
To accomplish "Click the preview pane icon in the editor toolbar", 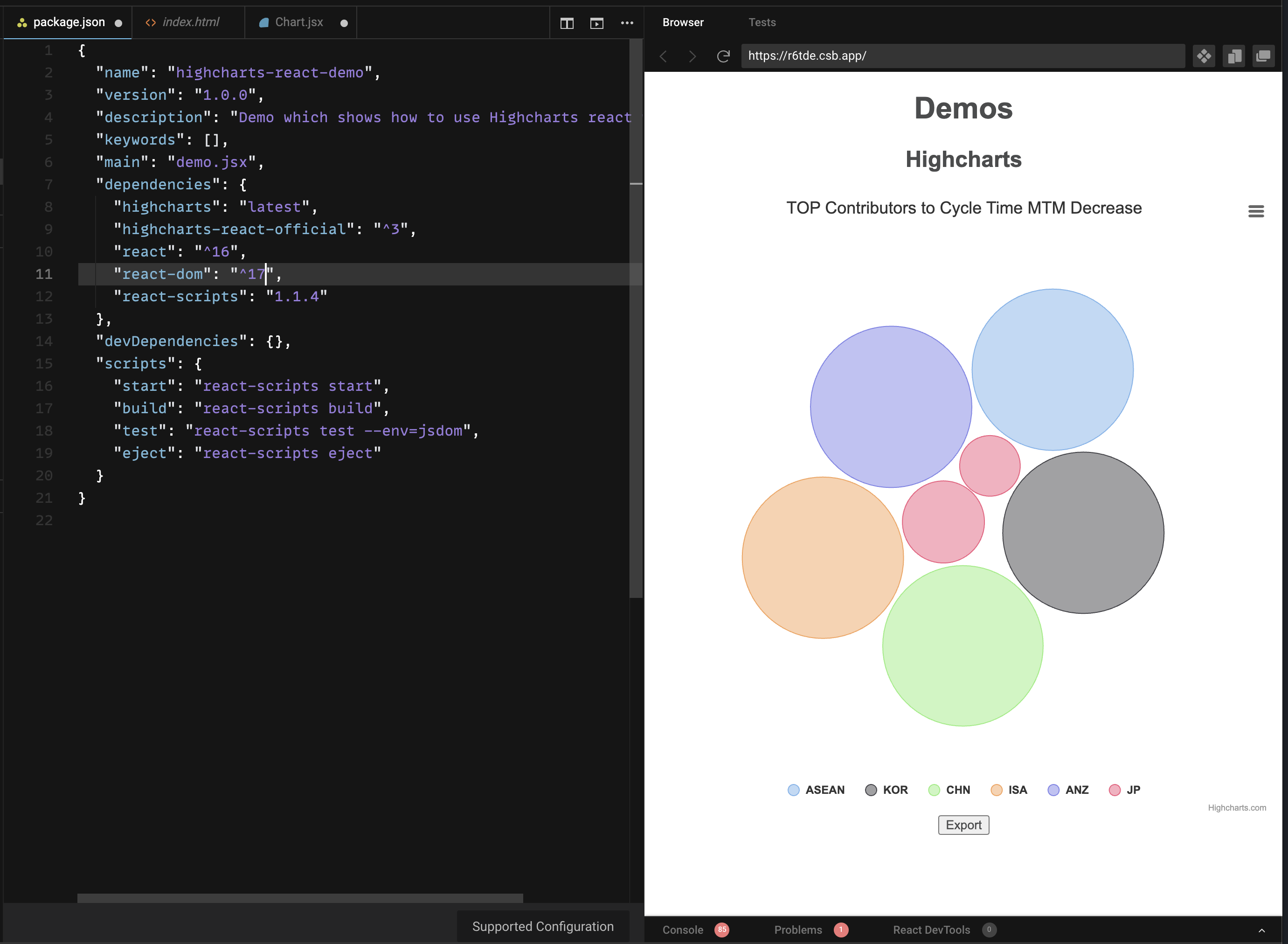I will pos(597,23).
